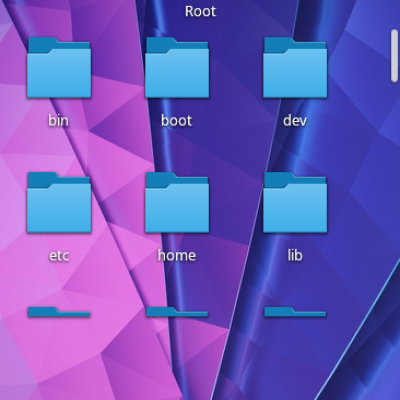Click the 'home' text label
This screenshot has width=400, height=400.
[177, 255]
